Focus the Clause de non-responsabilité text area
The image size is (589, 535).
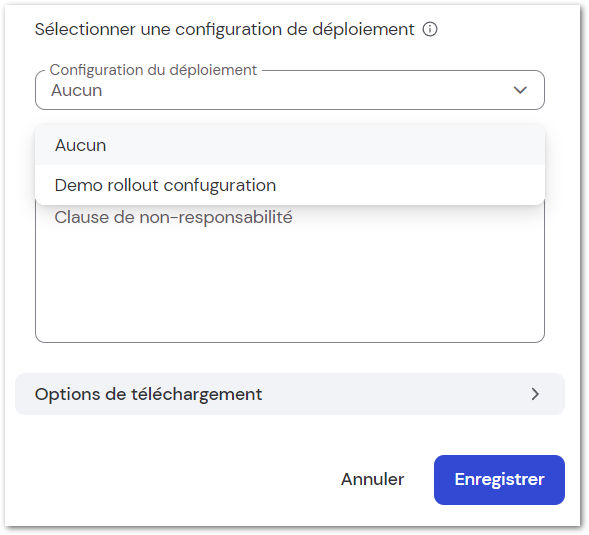pos(290,274)
